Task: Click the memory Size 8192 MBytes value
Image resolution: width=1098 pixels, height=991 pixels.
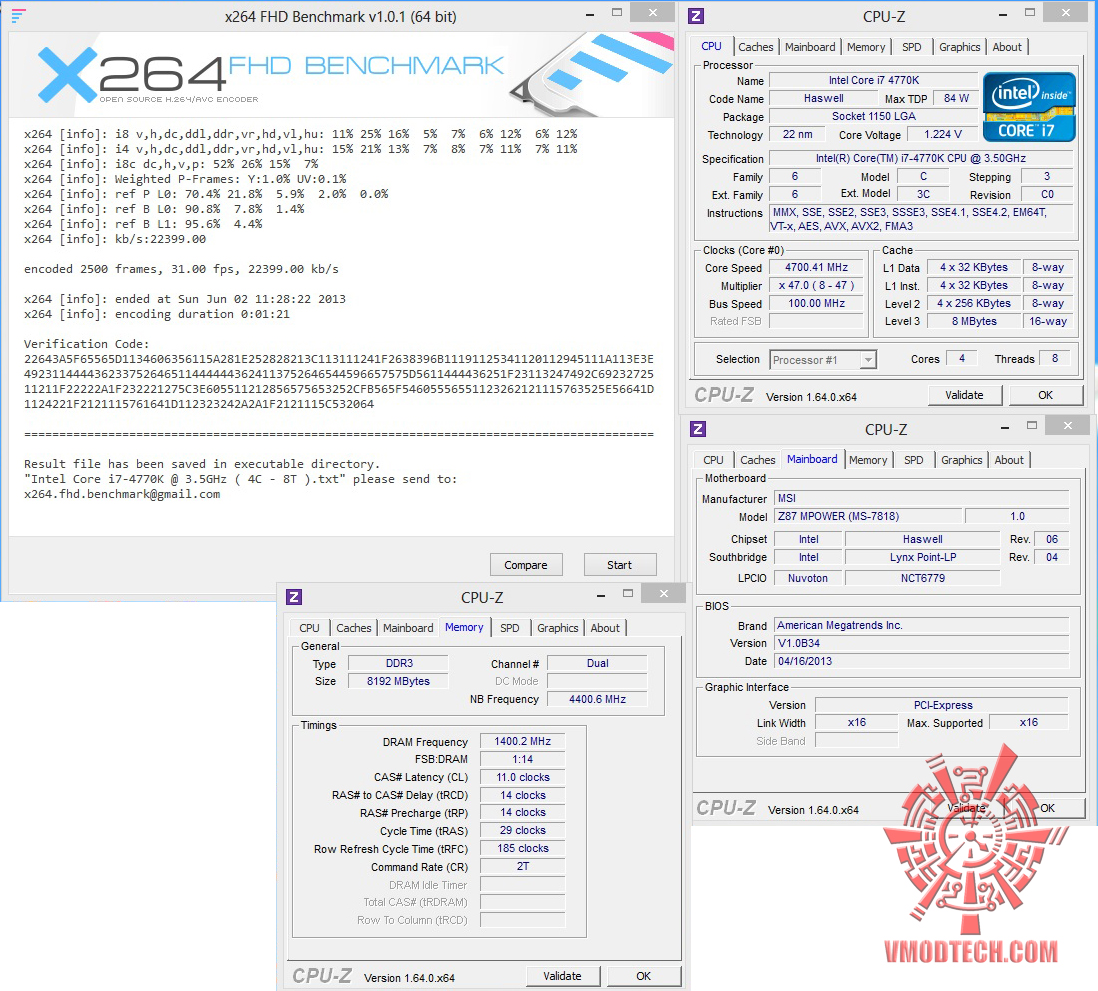Action: click(398, 681)
